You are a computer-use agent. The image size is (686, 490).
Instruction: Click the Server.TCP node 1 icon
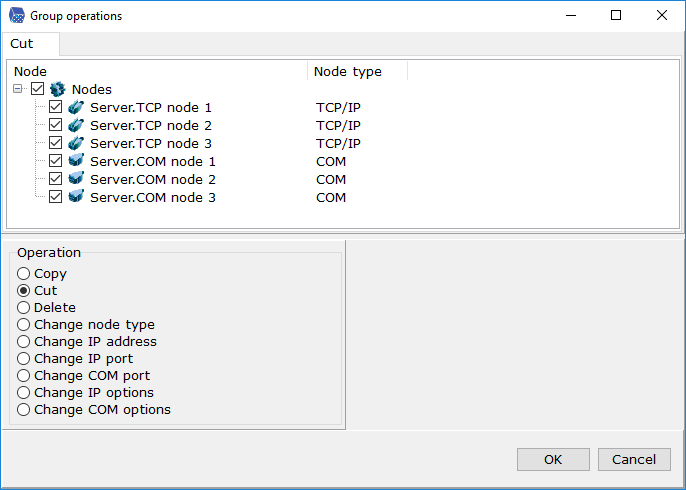pyautogui.click(x=76, y=107)
